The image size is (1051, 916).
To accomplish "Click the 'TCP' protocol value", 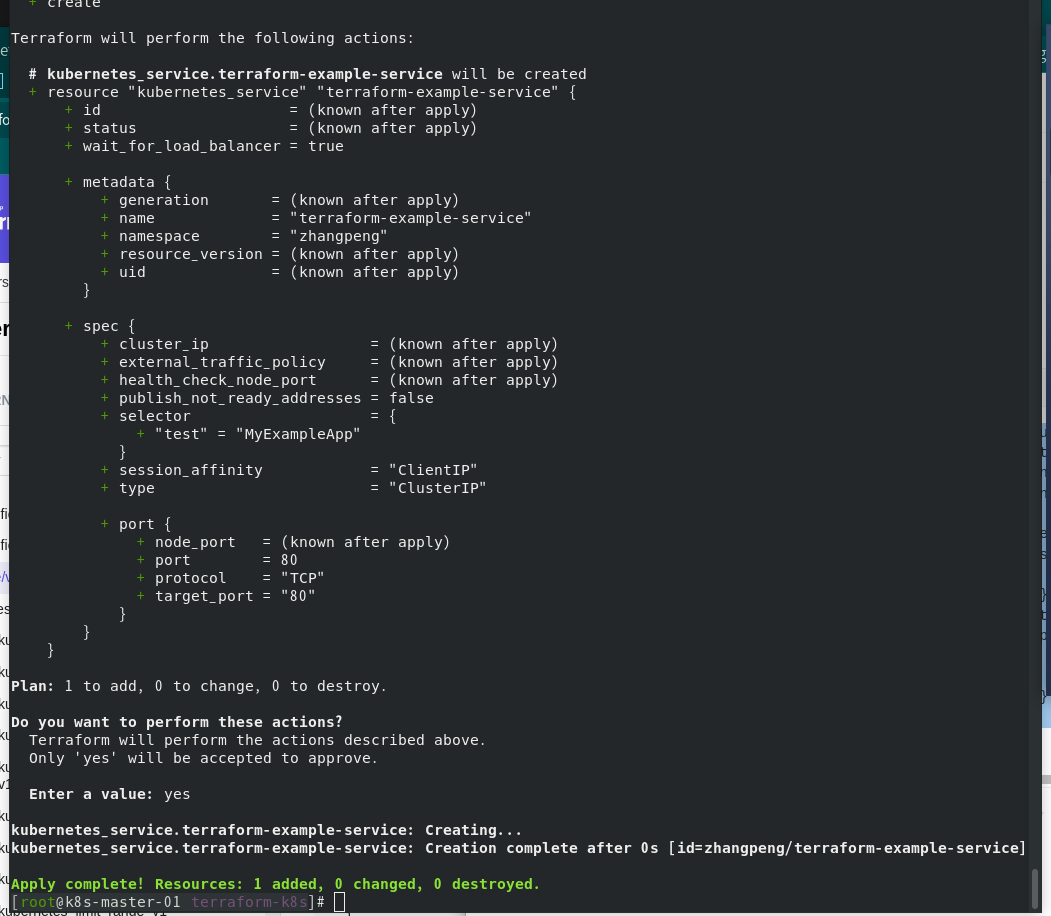I will (303, 578).
